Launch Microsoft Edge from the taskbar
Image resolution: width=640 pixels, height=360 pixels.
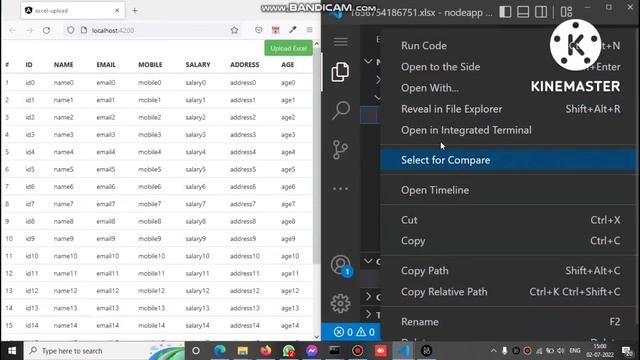(220, 351)
